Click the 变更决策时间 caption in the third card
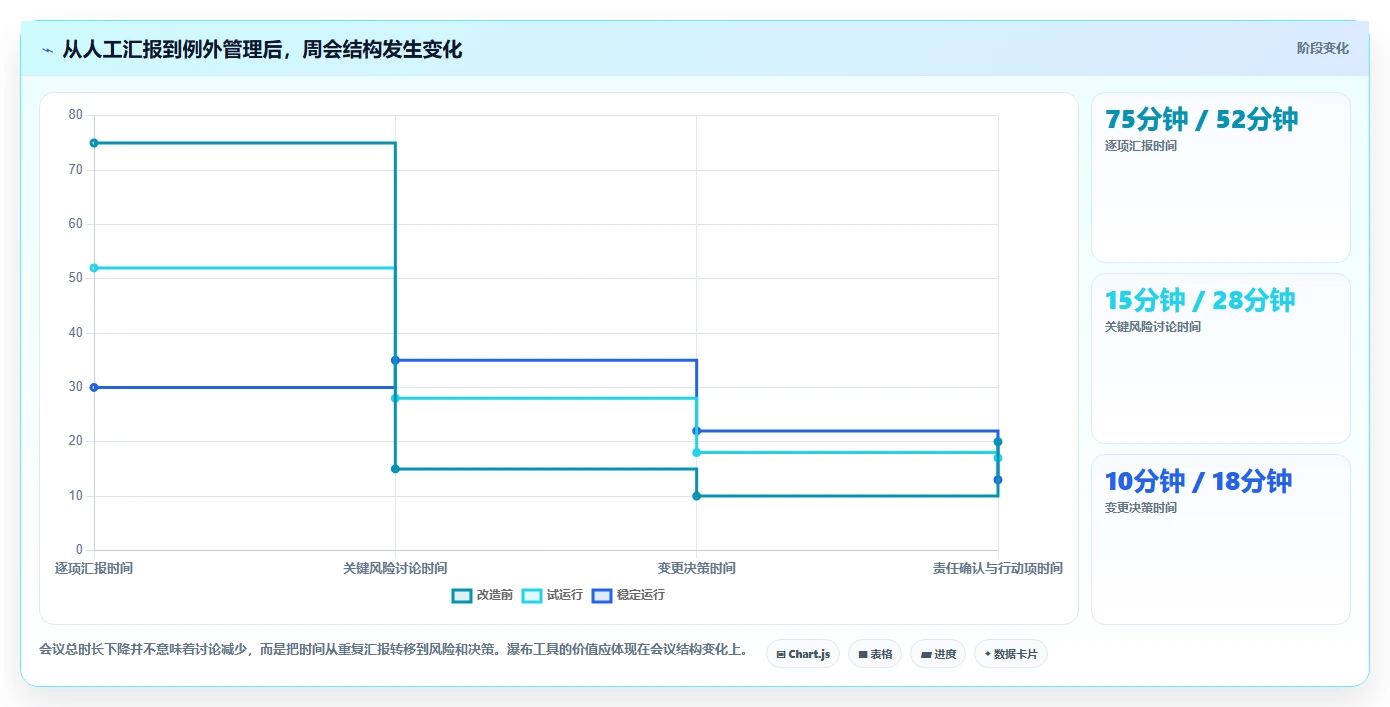The height and width of the screenshot is (707, 1390). coord(1141,508)
